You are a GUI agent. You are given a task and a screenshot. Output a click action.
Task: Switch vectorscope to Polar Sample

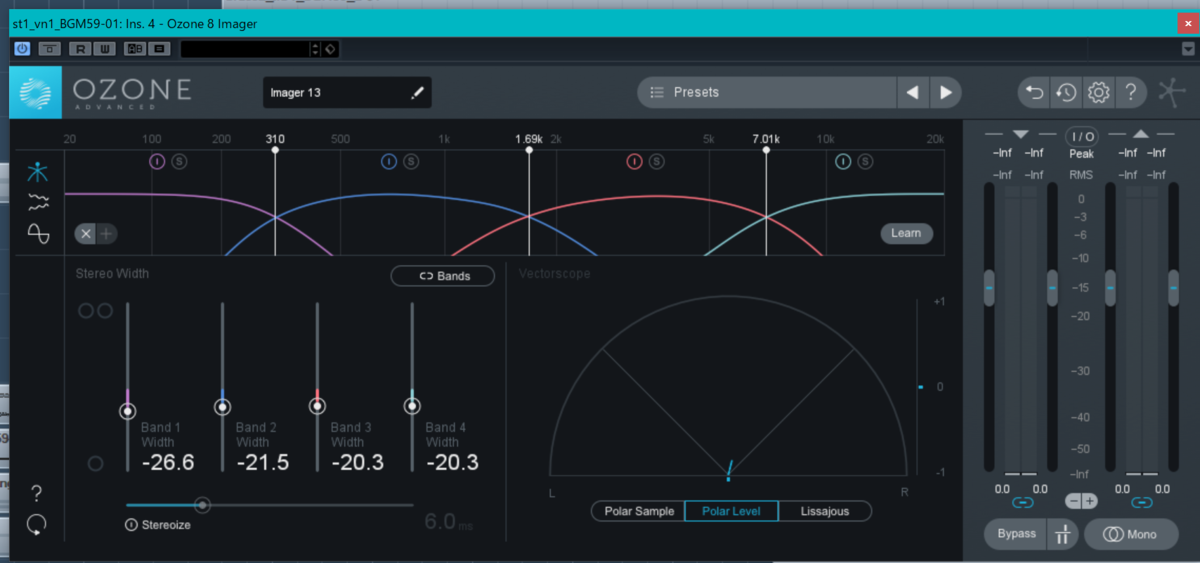pos(638,511)
